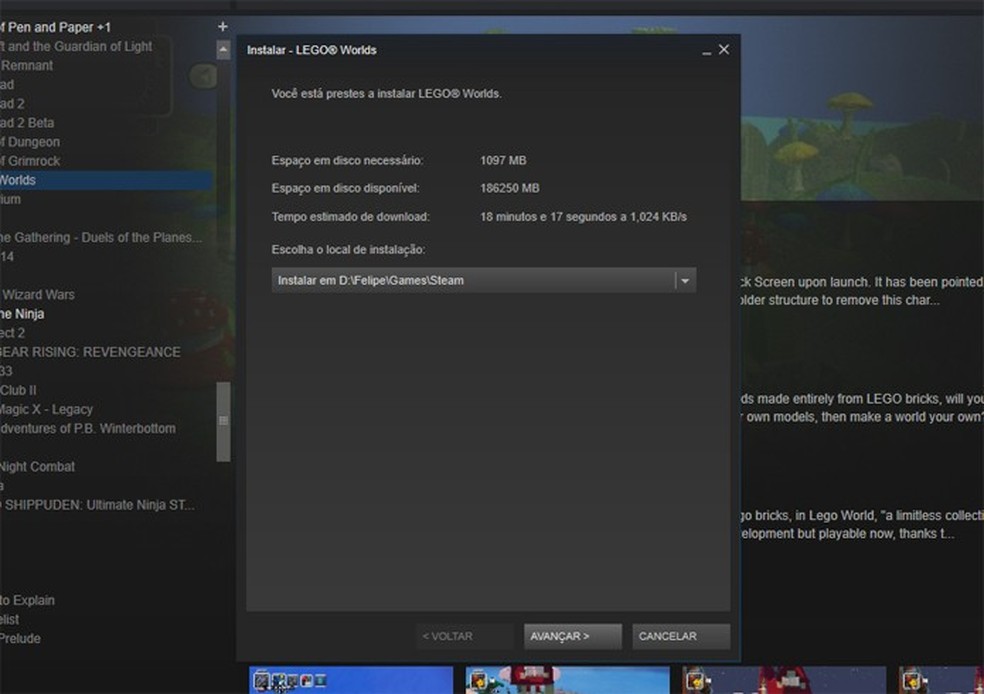This screenshot has width=984, height=694.
Task: Select 'Pen and Paper +1' entry
Action: pyautogui.click(x=55, y=27)
